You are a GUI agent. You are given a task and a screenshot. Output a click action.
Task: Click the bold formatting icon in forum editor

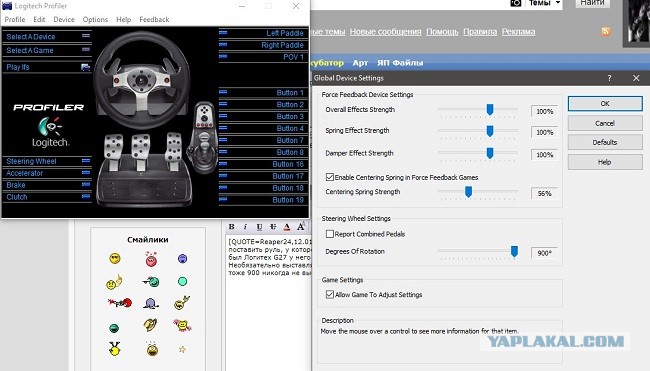tap(232, 226)
